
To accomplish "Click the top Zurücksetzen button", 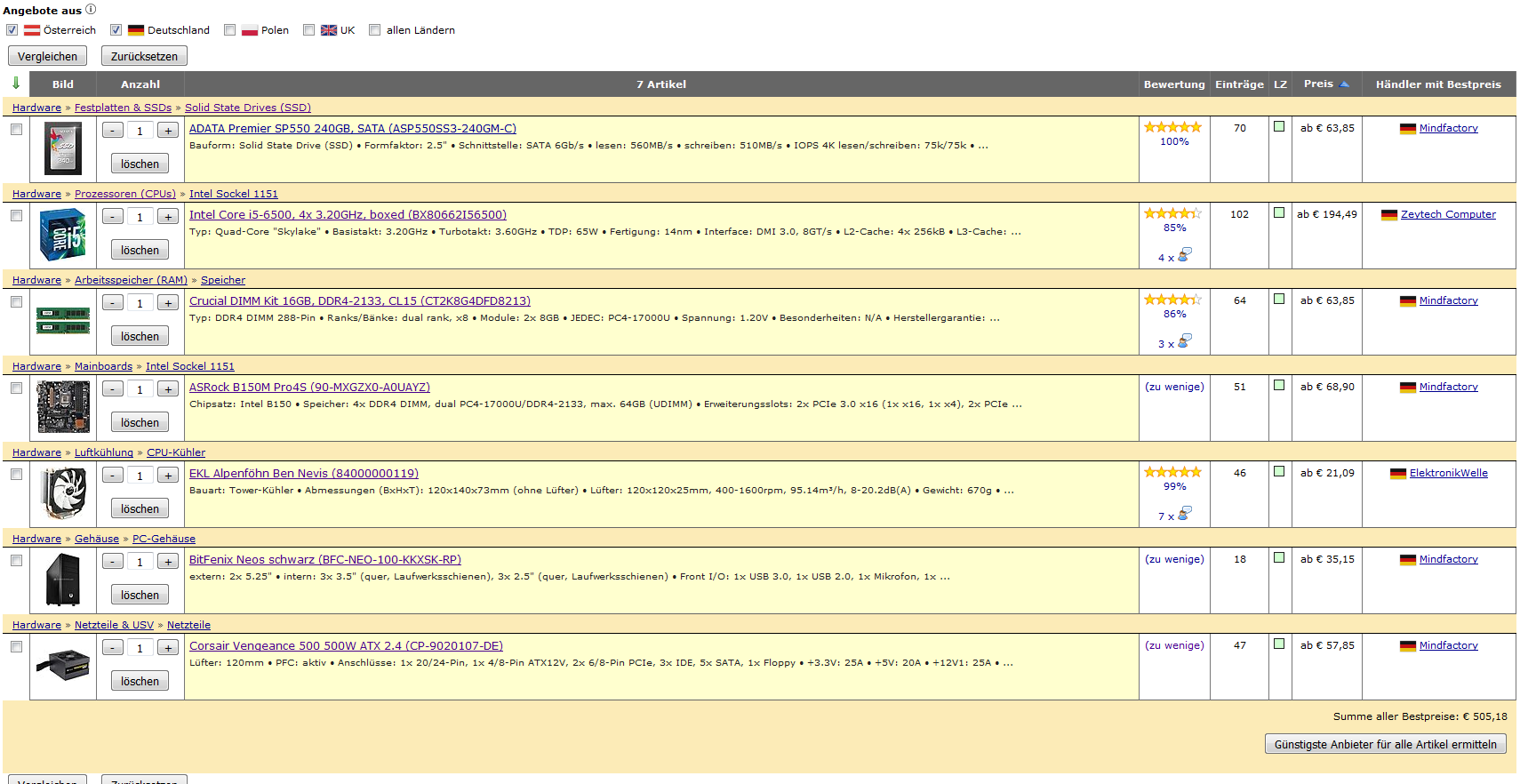I will pyautogui.click(x=144, y=56).
